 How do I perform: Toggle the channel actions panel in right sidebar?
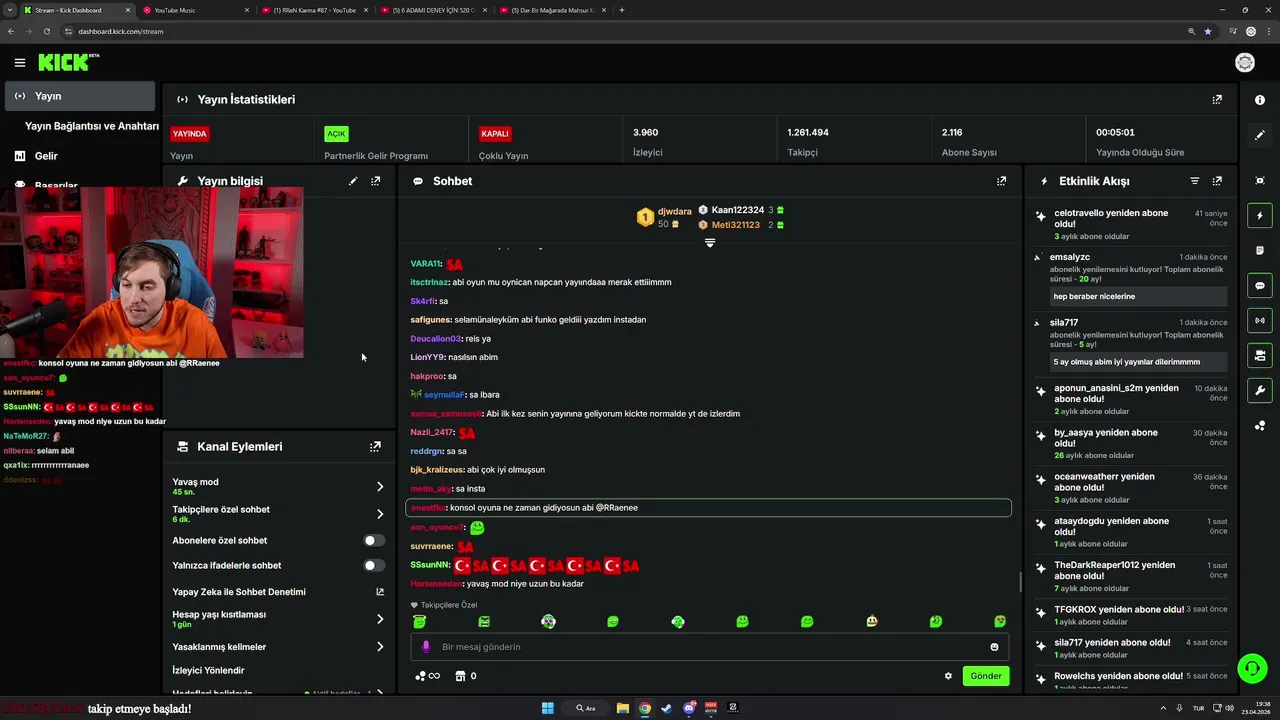[1260, 355]
